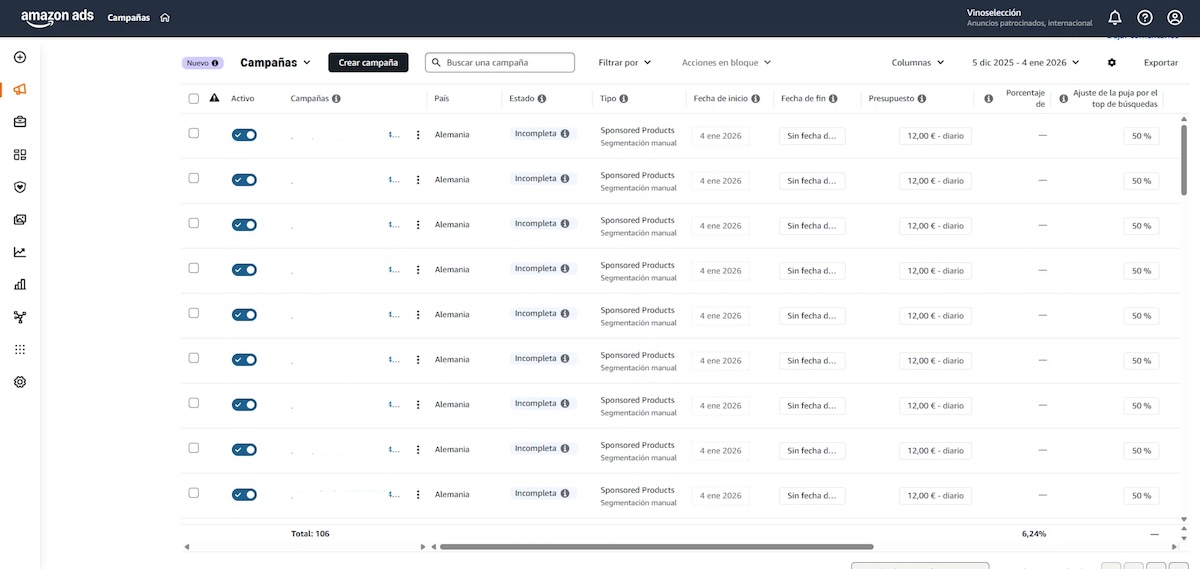The height and width of the screenshot is (569, 1200).
Task: Open the Acciones en bloque menu
Action: tap(727, 62)
